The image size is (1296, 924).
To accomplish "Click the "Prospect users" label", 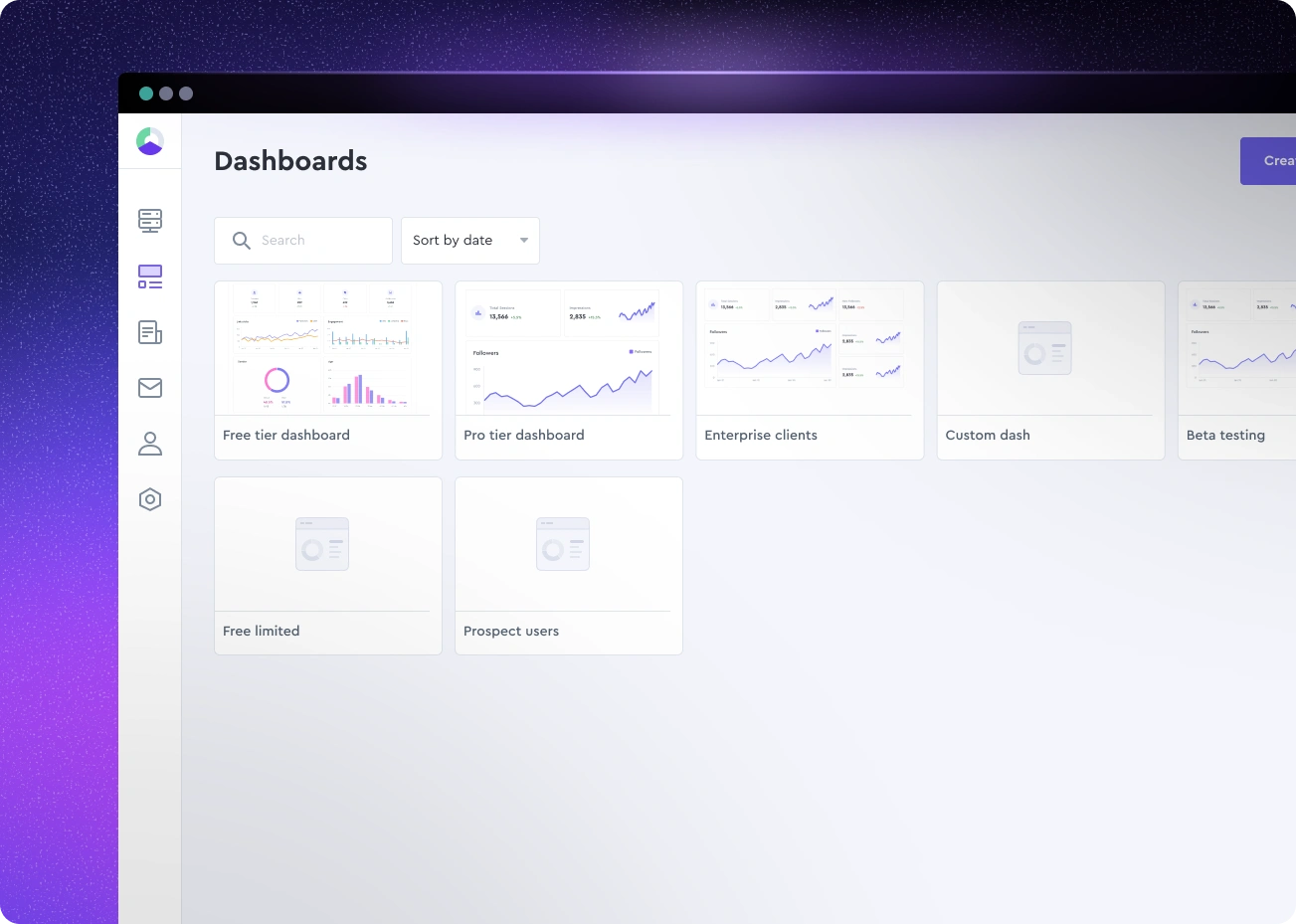I will click(511, 632).
